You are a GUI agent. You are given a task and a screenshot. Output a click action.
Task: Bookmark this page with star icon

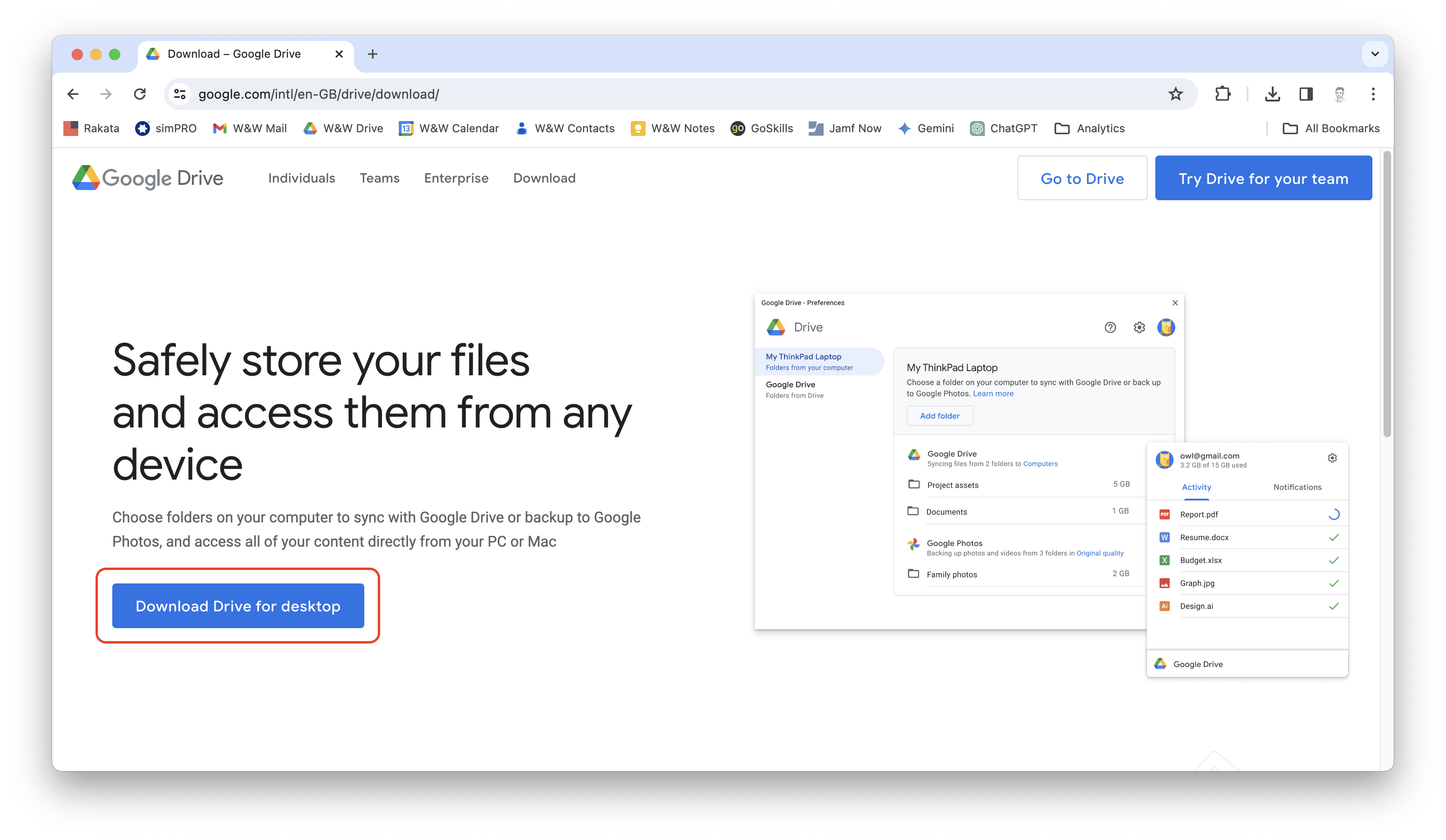tap(1175, 94)
